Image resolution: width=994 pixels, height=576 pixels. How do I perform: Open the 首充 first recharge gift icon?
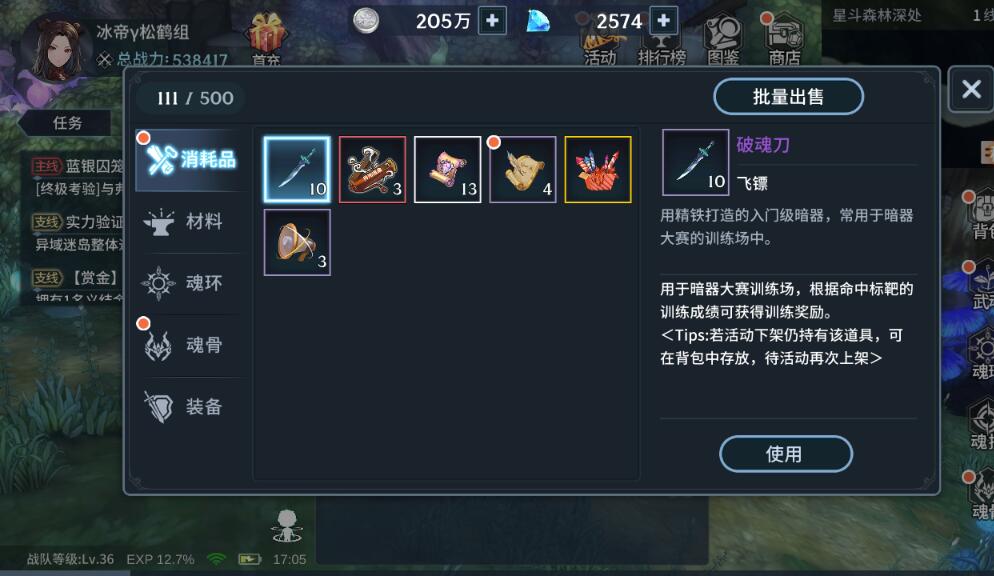(266, 39)
